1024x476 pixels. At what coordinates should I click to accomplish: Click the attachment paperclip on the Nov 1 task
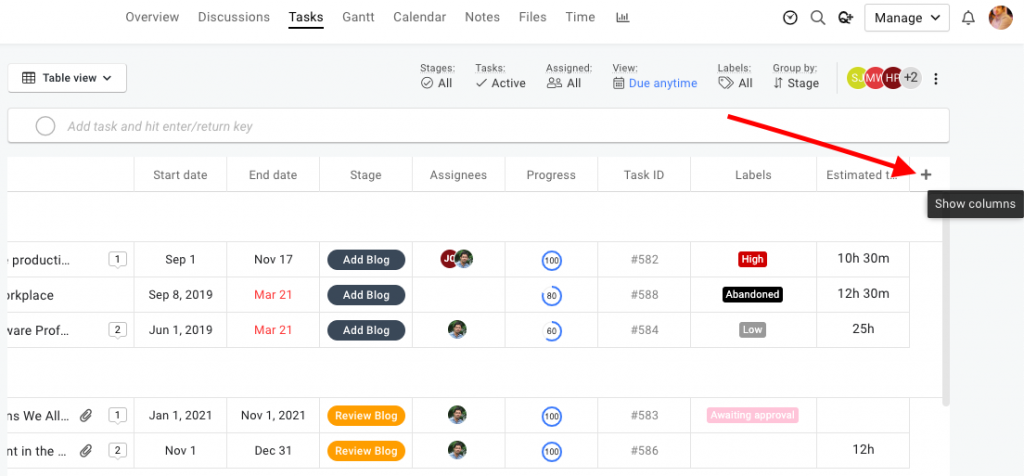tap(87, 451)
